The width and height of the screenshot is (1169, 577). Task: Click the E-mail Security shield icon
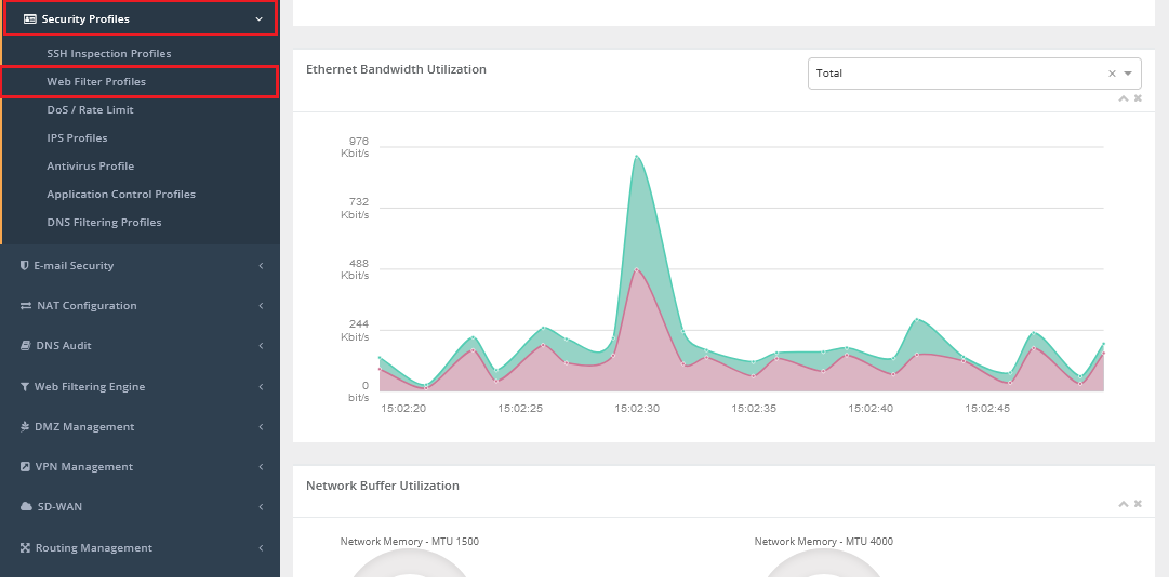[25, 266]
